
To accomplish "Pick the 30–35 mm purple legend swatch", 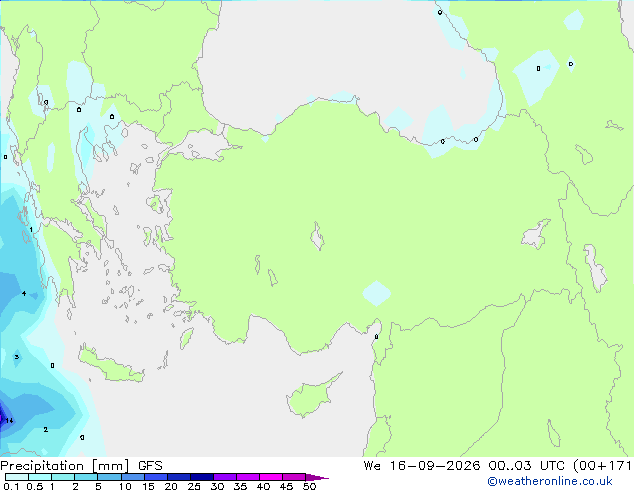I will (225, 477).
